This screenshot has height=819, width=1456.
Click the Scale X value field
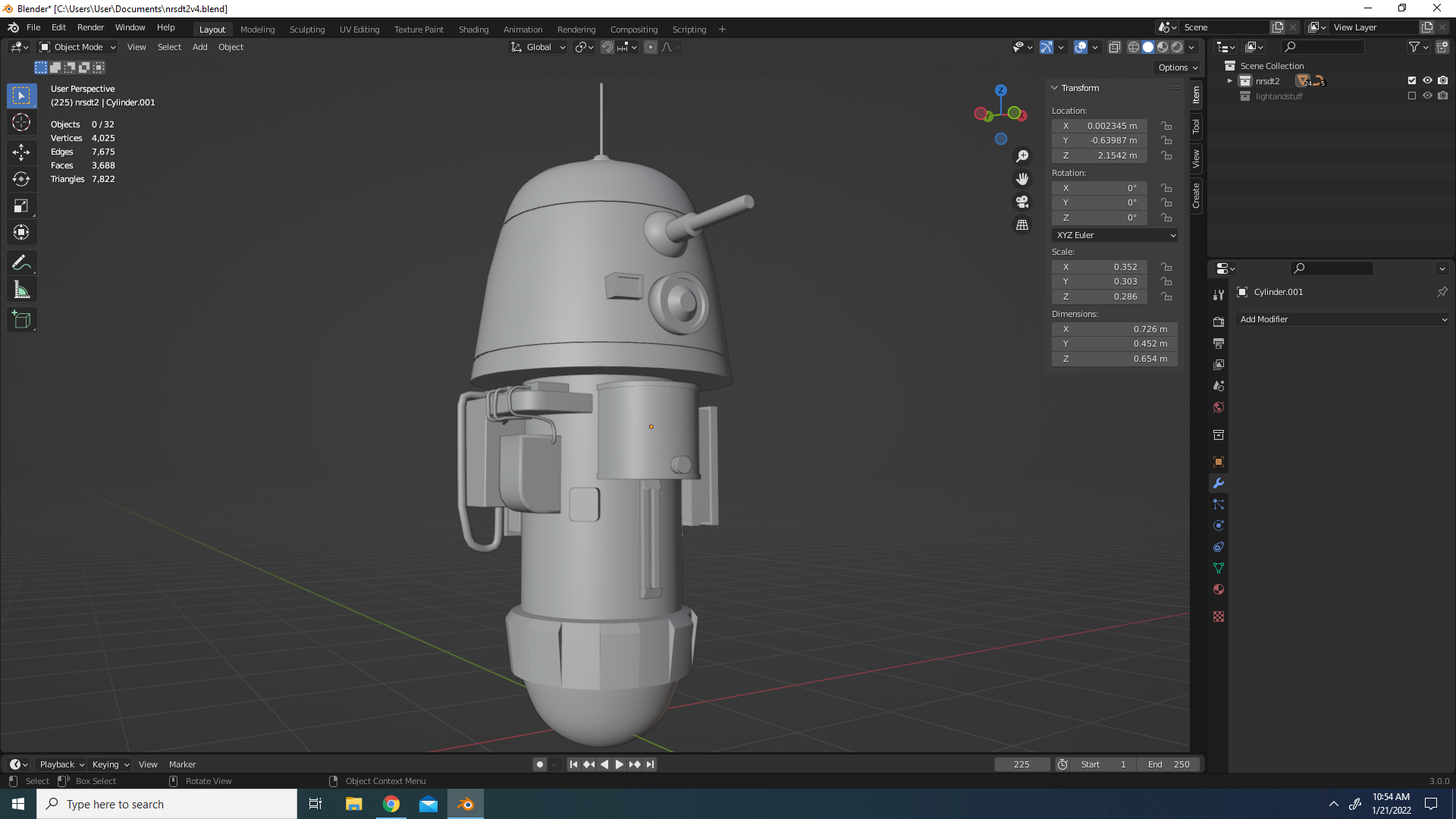[1099, 267]
